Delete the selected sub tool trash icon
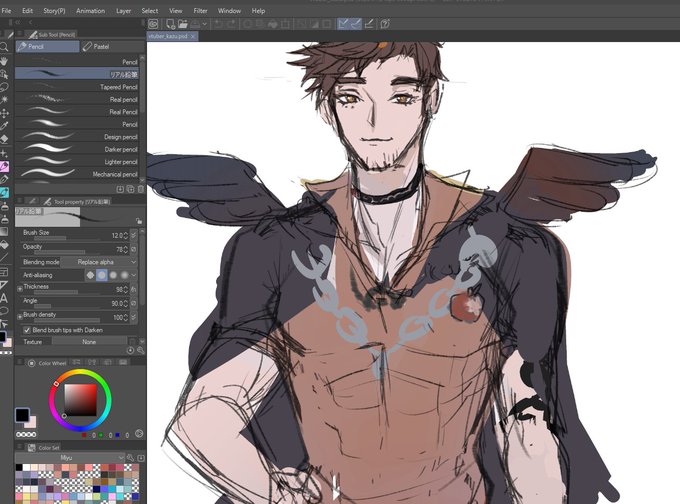 point(141,189)
